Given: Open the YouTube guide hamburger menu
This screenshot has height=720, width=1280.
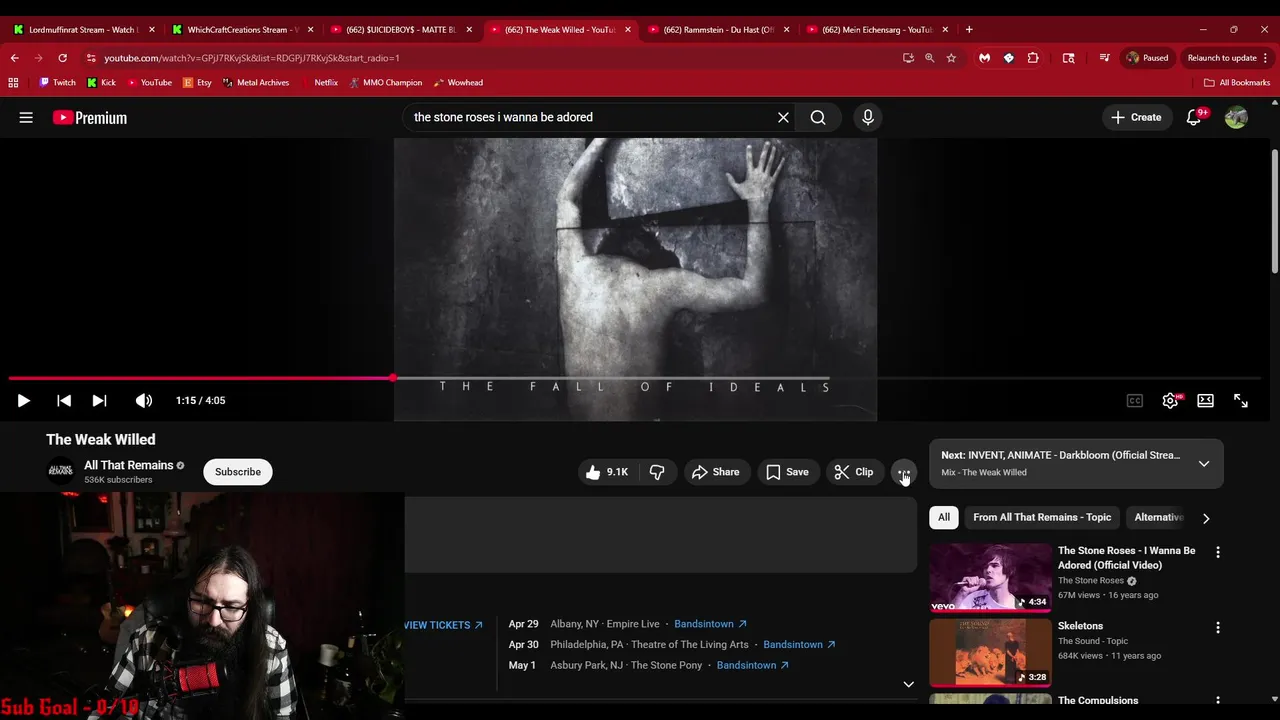Looking at the screenshot, I should click(x=26, y=118).
